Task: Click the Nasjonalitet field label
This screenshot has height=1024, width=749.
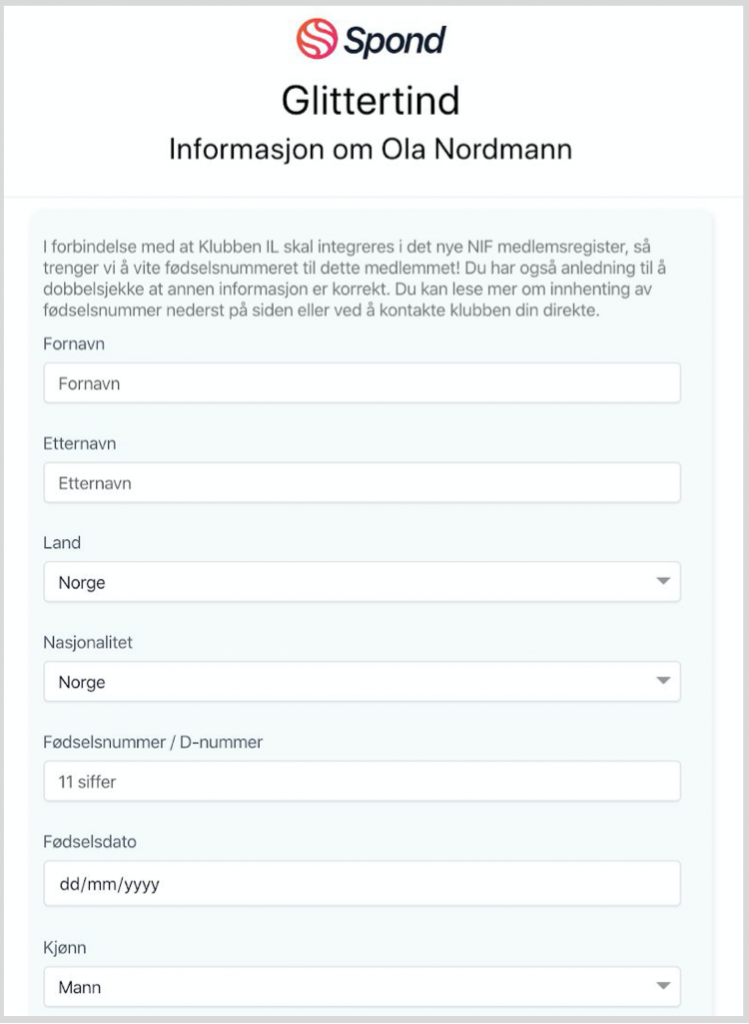Action: (x=88, y=643)
